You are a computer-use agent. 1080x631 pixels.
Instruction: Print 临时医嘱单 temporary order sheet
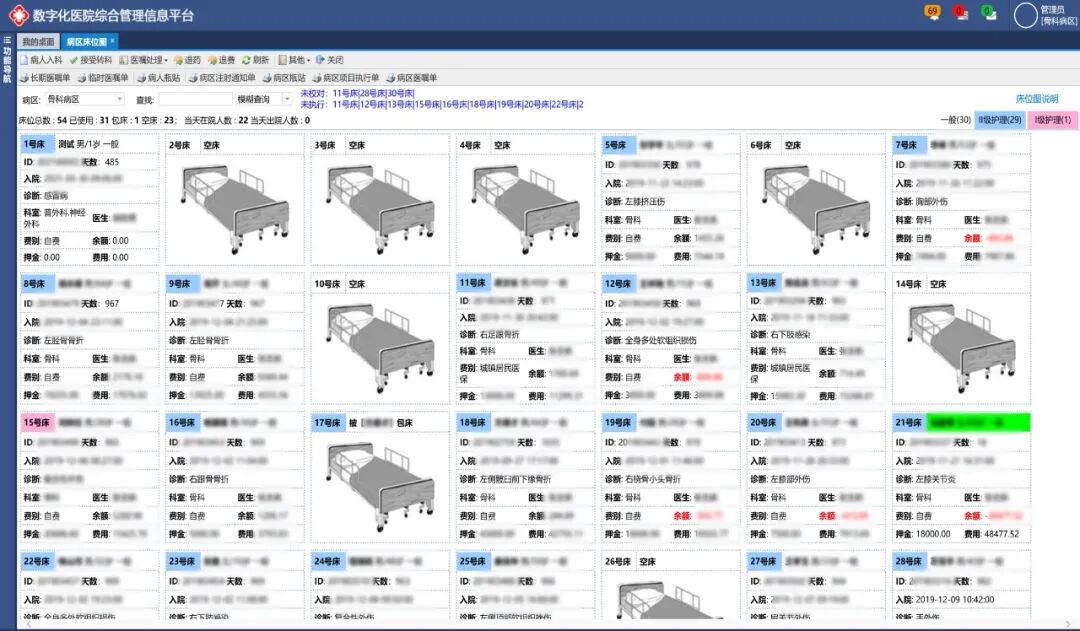[x=103, y=78]
